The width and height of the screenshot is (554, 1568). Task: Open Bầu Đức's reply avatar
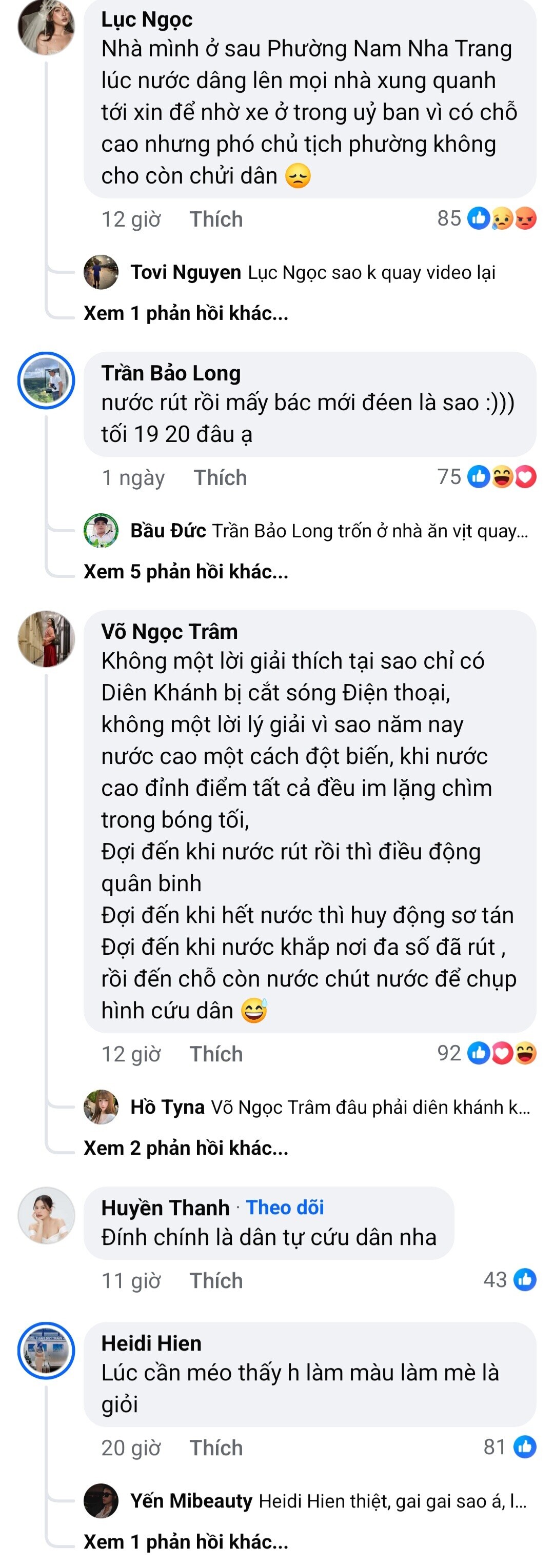coord(101,530)
